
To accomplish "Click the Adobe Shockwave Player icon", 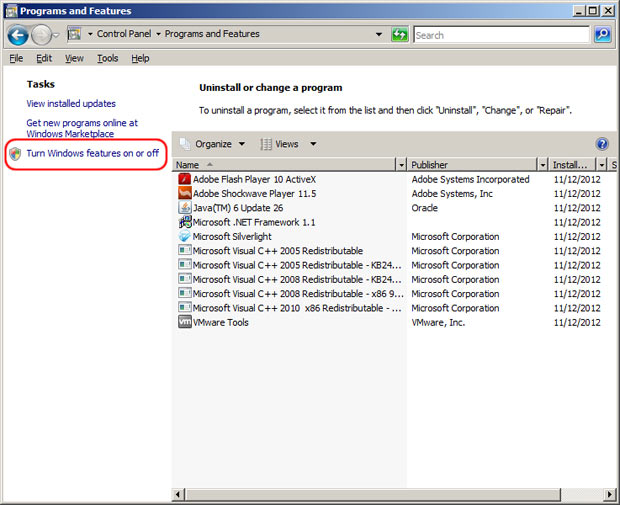I will (x=185, y=193).
